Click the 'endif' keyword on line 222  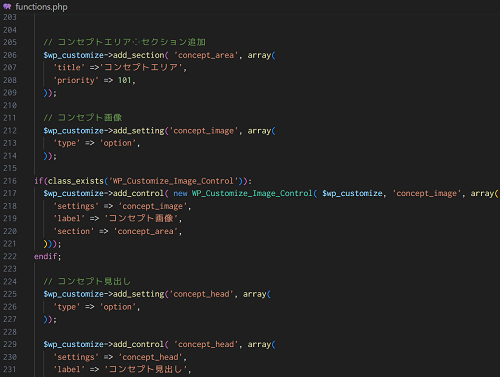point(46,256)
